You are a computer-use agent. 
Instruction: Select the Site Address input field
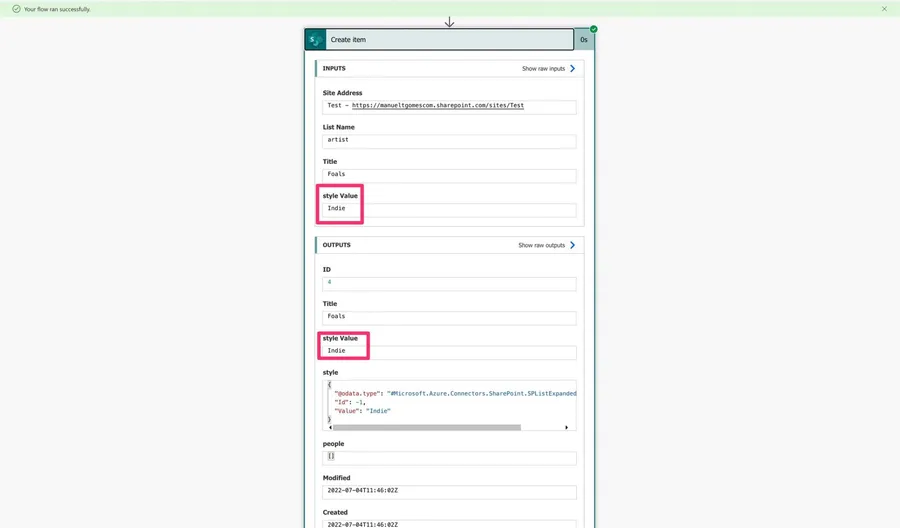[449, 106]
